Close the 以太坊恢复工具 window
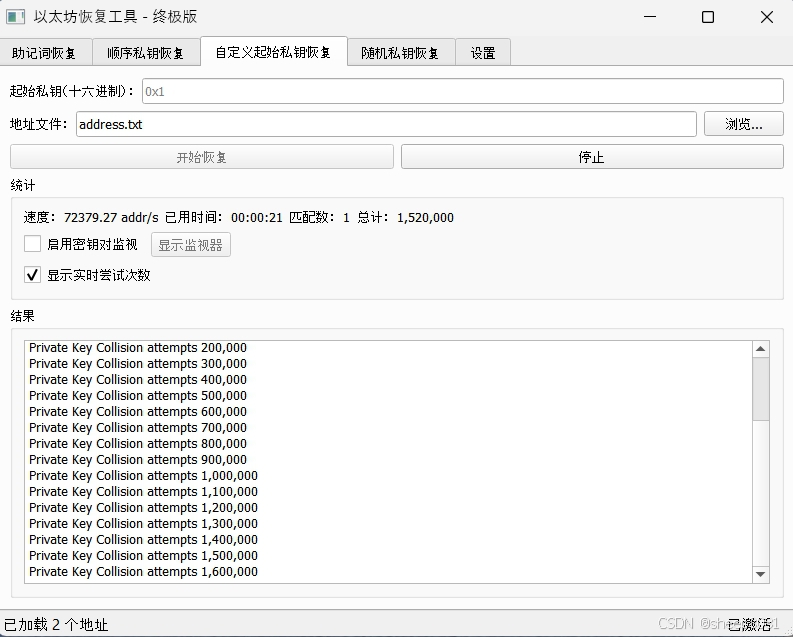Image resolution: width=793 pixels, height=637 pixels. (767, 17)
